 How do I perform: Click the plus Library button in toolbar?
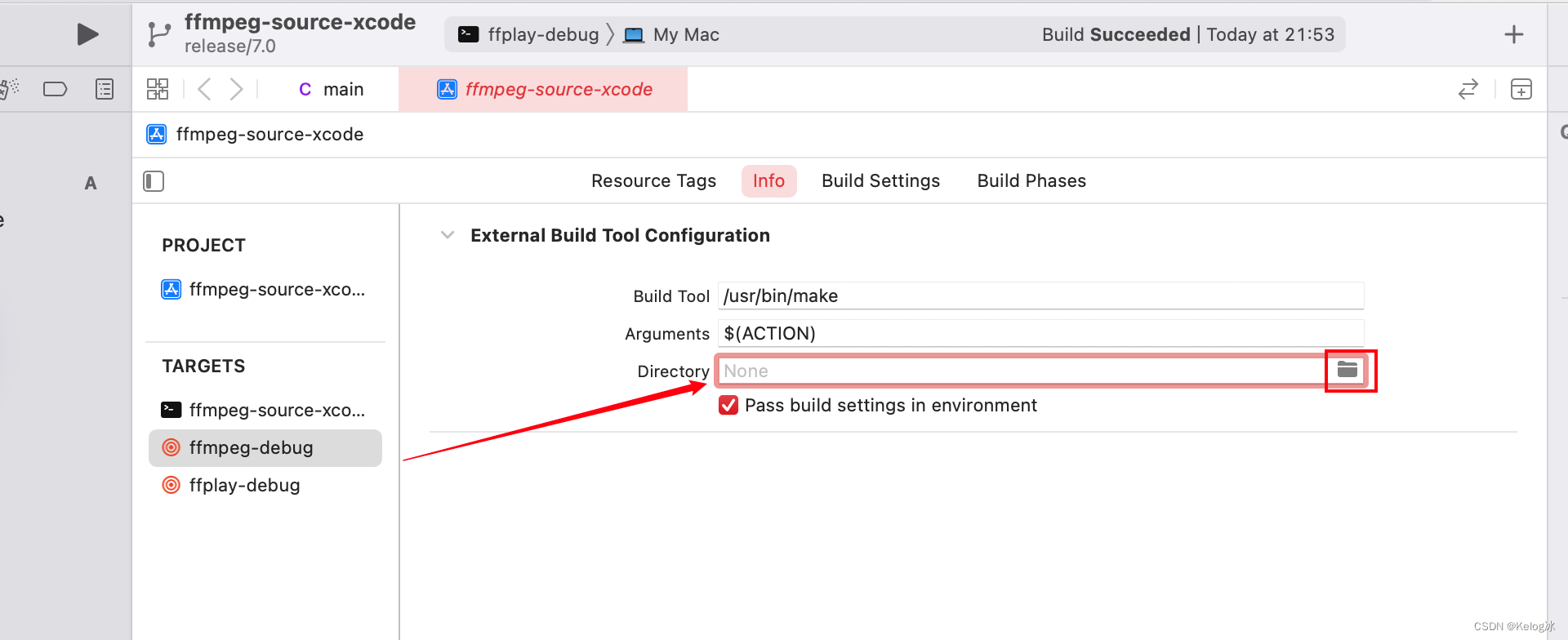[x=1514, y=34]
